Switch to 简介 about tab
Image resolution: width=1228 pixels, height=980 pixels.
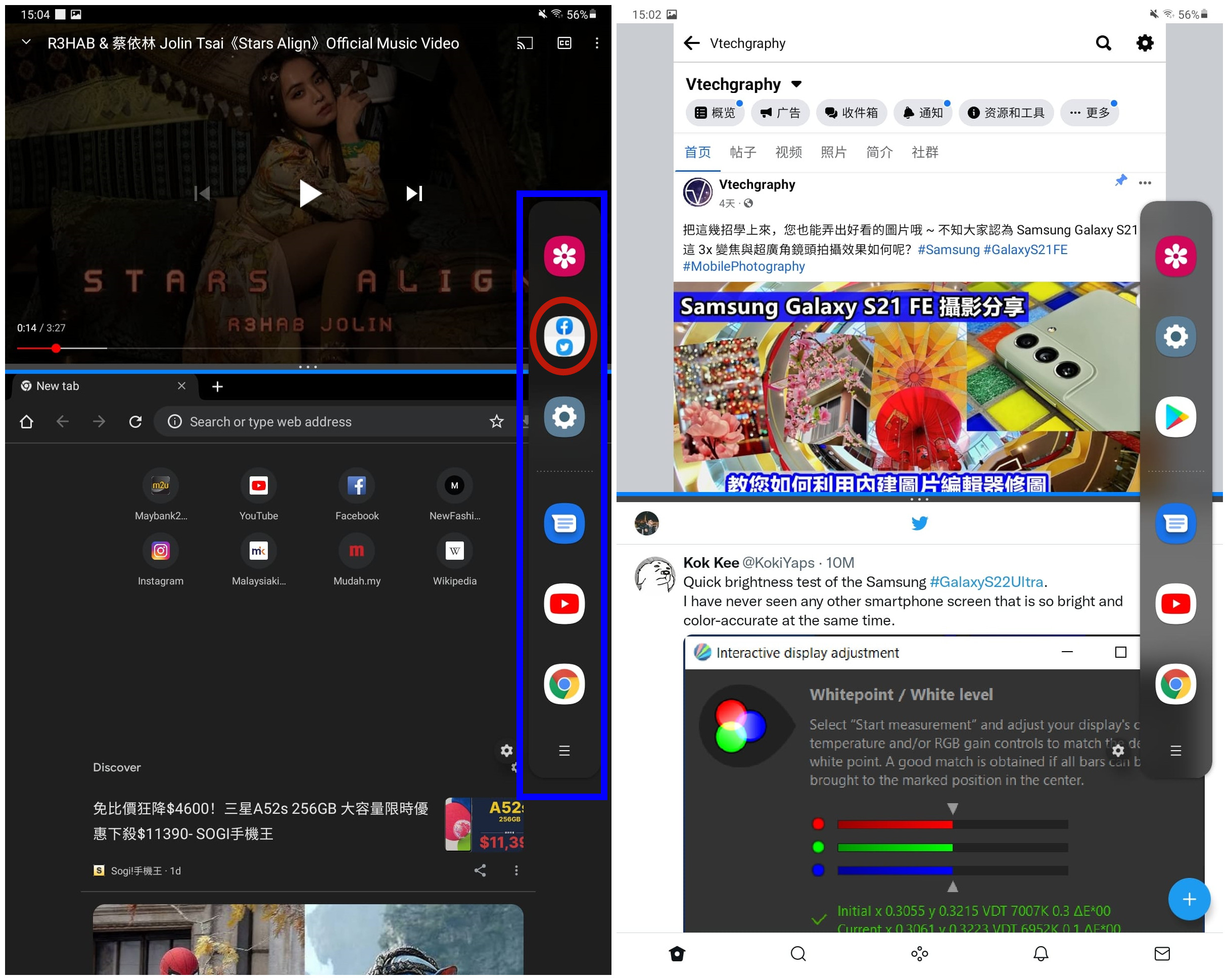(879, 152)
